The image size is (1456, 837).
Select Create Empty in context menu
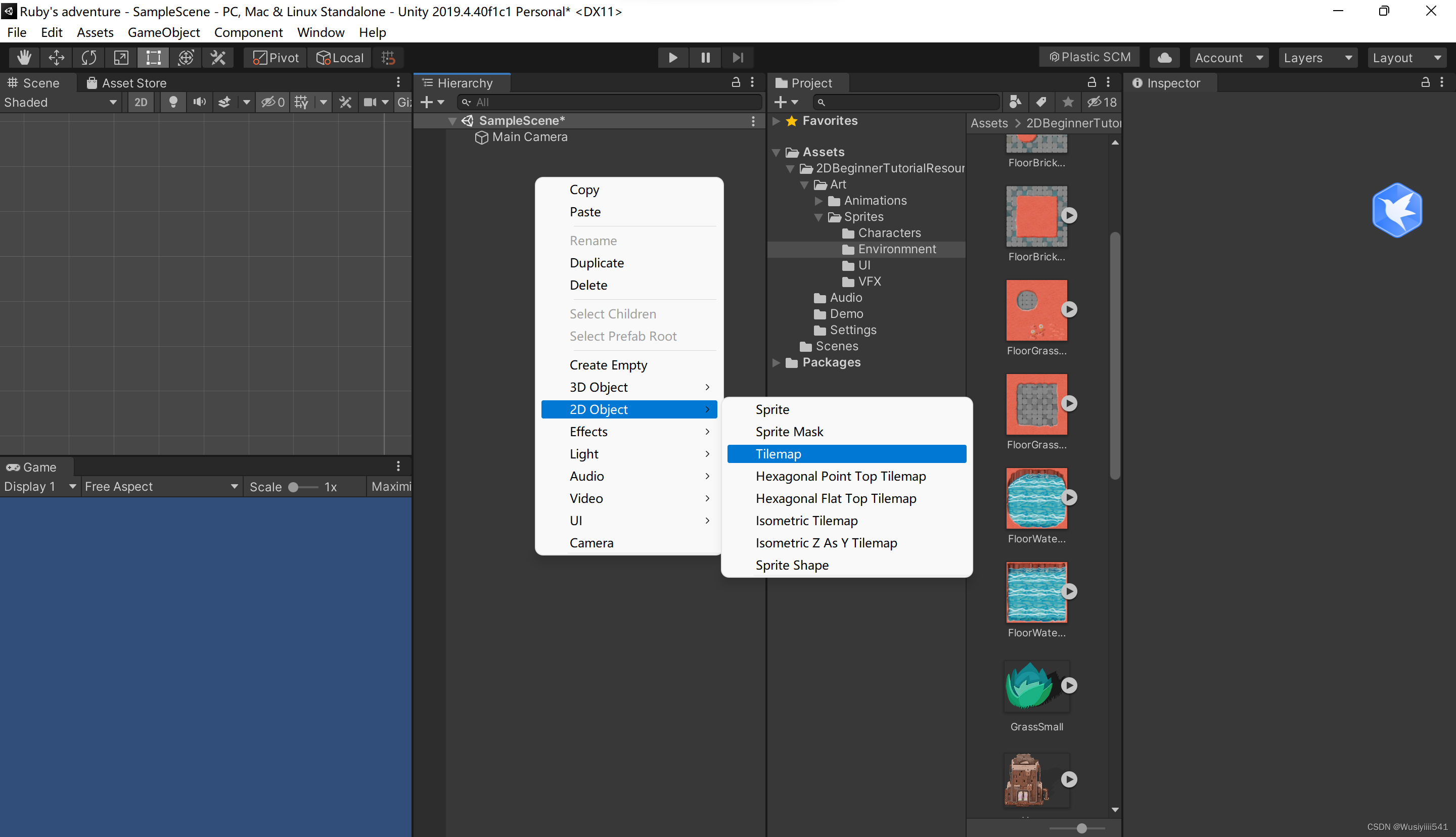click(608, 365)
